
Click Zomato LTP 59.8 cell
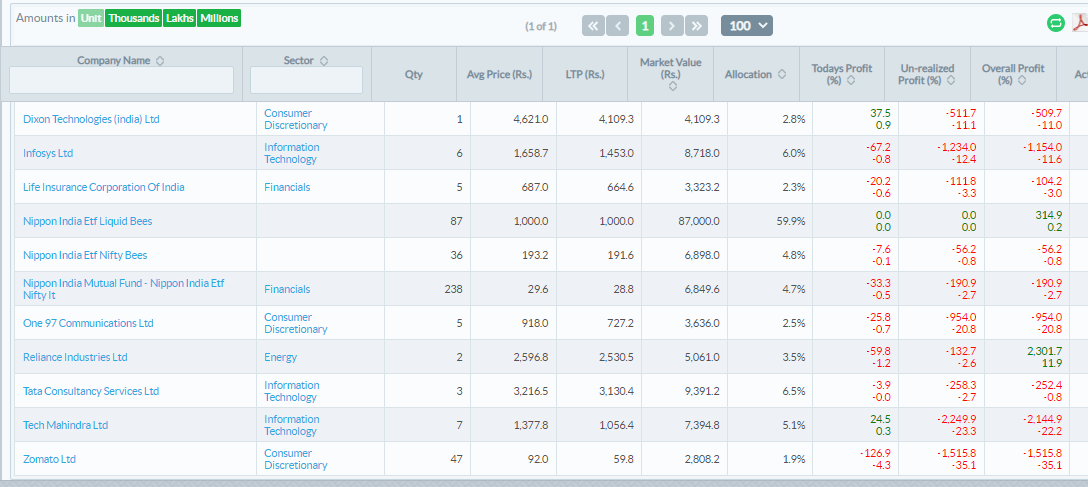coord(599,459)
